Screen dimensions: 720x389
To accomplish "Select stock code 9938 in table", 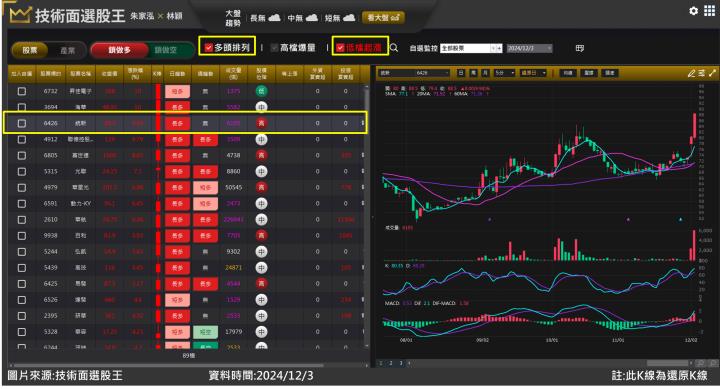I will click(x=51, y=236).
